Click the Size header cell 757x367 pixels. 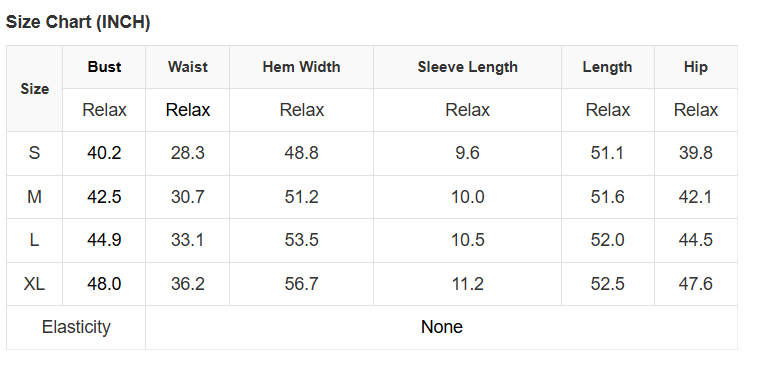(34, 89)
